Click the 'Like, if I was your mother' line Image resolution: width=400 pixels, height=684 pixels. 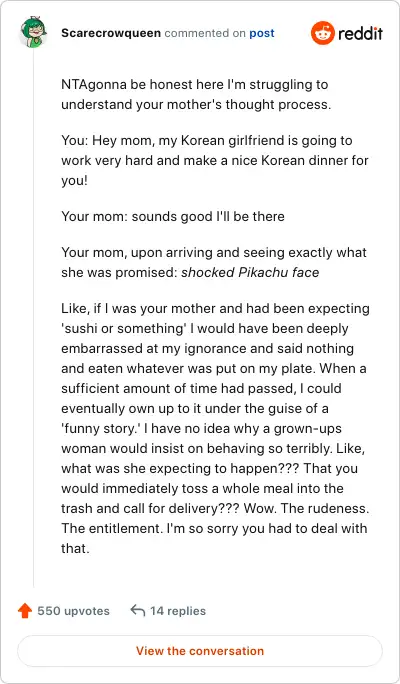(215, 309)
